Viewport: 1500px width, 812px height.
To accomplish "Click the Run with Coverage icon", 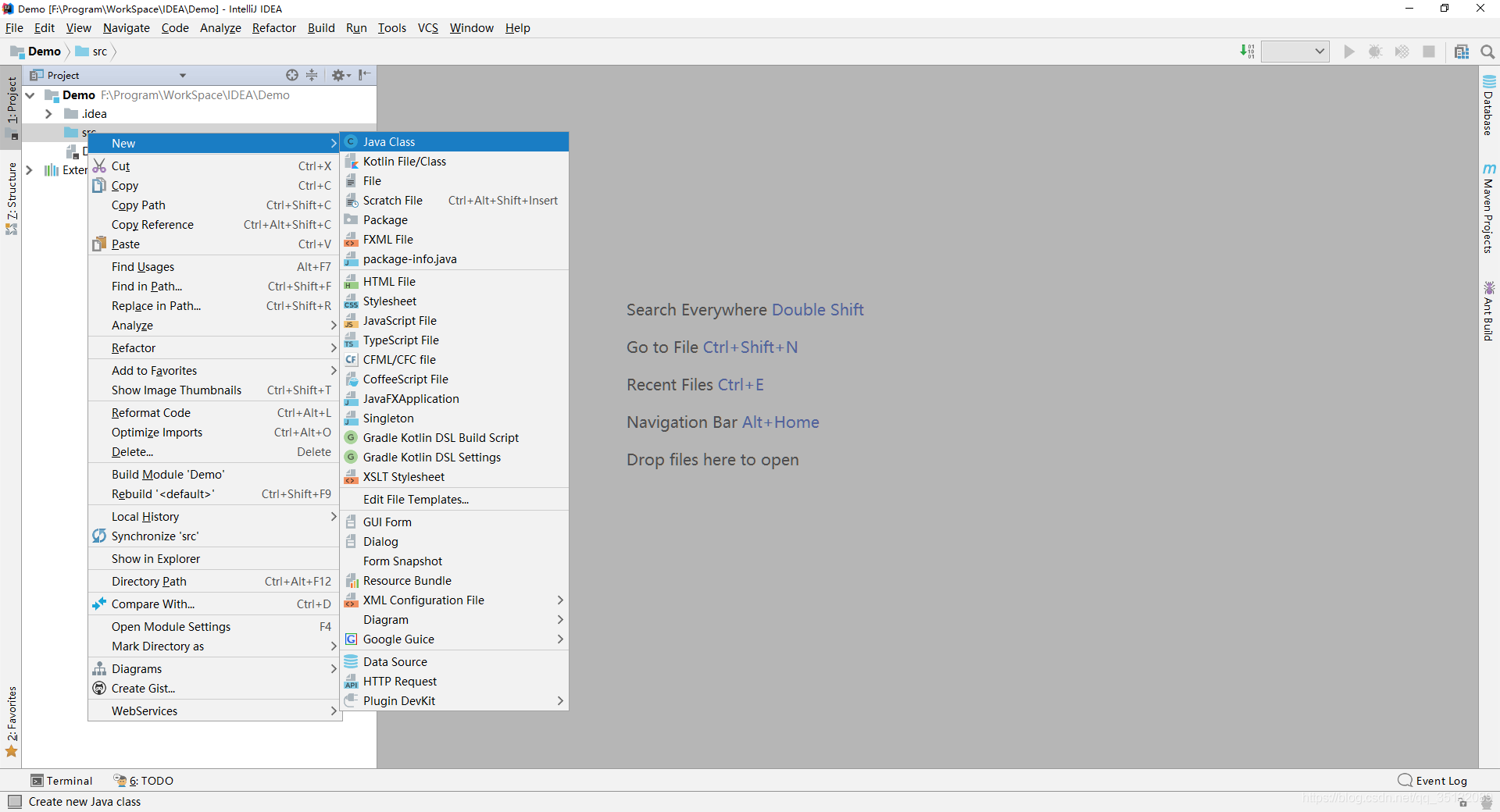I will pyautogui.click(x=1402, y=52).
